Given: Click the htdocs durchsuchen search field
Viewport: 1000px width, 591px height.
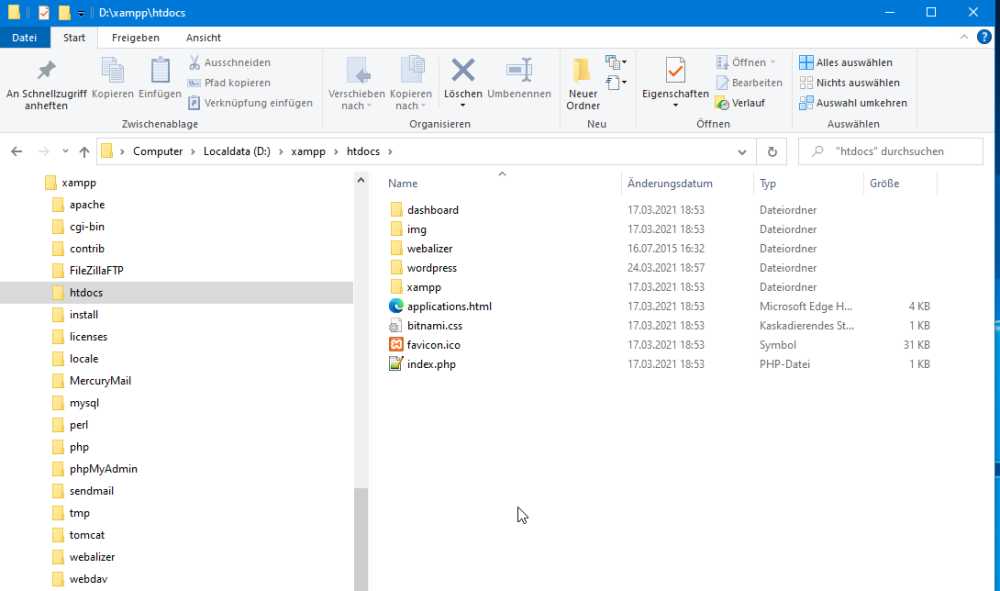Looking at the screenshot, I should click(x=890, y=151).
